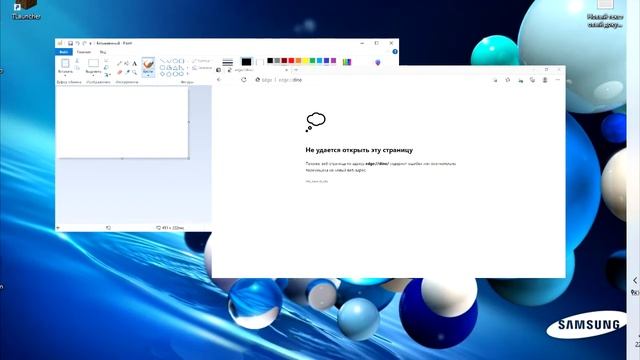The height and width of the screenshot is (360, 640).
Task: Click the Undo arrow in Paint title bar
Action: [78, 43]
